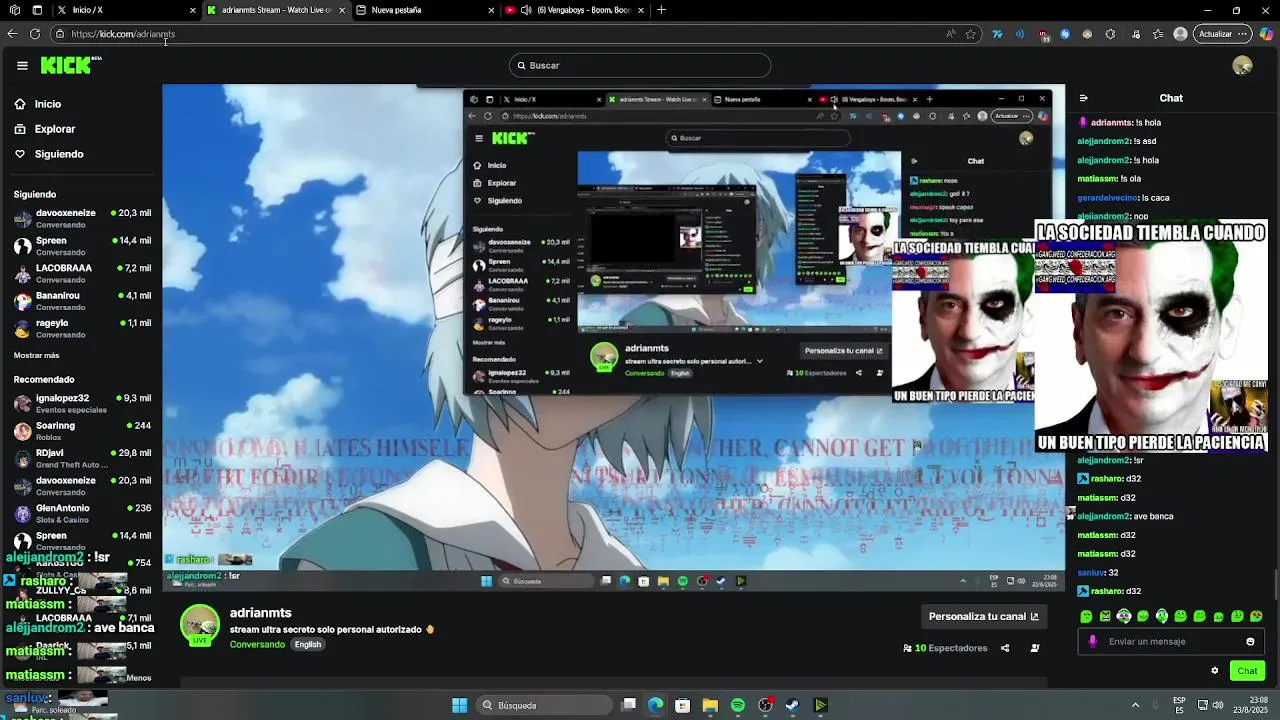
Task: Share the stream via share icon
Action: 1005,648
